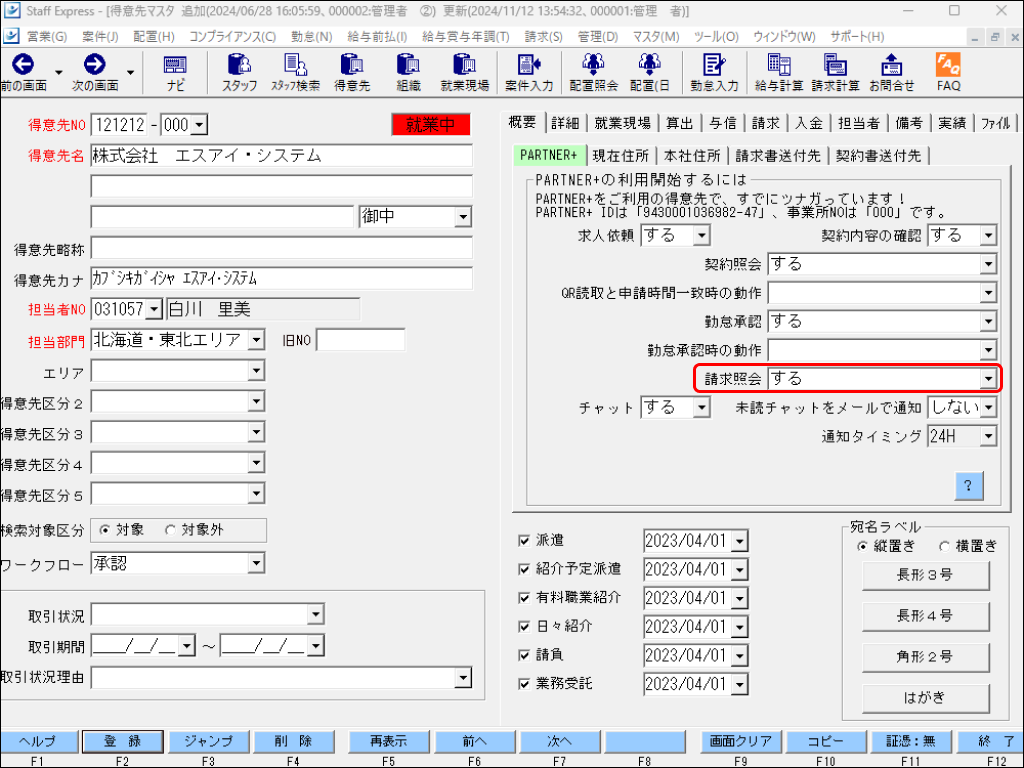The width and height of the screenshot is (1024, 768).
Task: Open the 請求(S) menu
Action: coord(543,37)
